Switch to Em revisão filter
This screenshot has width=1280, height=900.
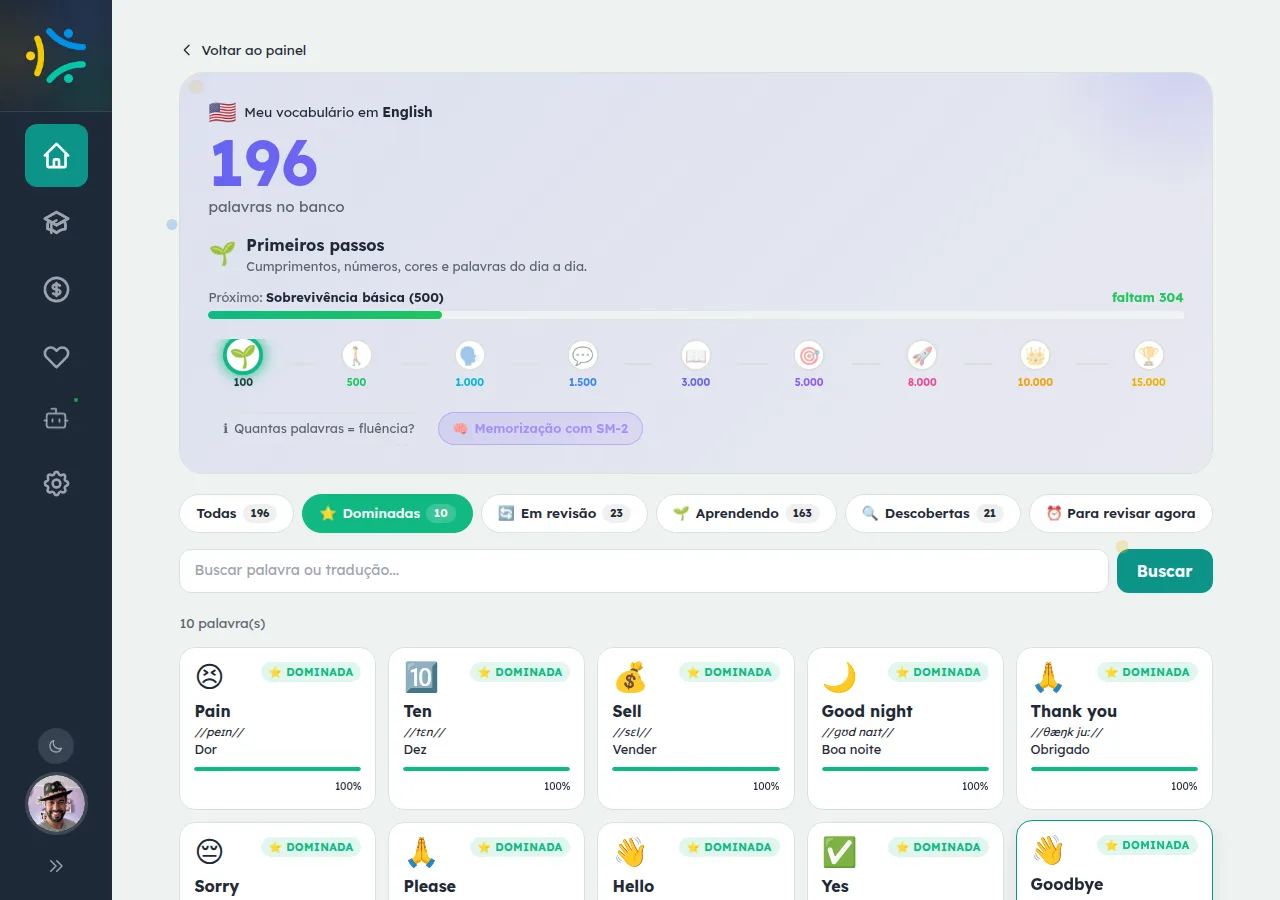point(564,513)
